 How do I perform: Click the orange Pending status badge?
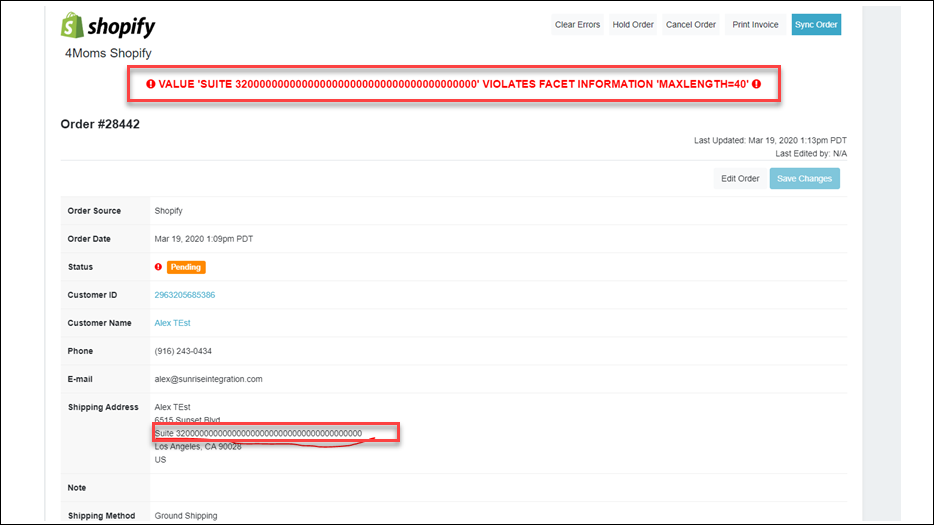coord(186,267)
